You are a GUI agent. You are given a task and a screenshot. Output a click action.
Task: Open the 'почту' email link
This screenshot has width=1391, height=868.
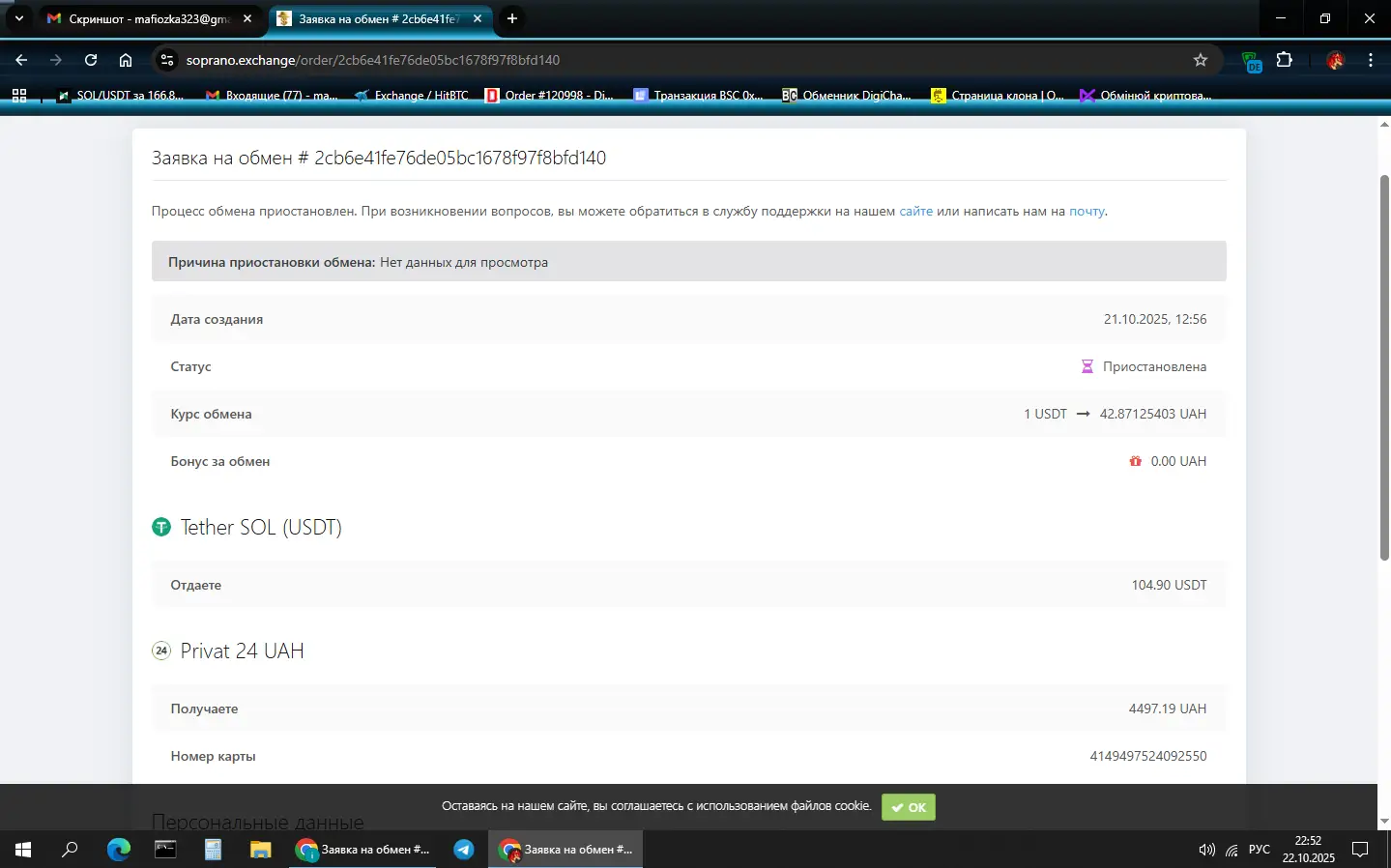[1086, 211]
